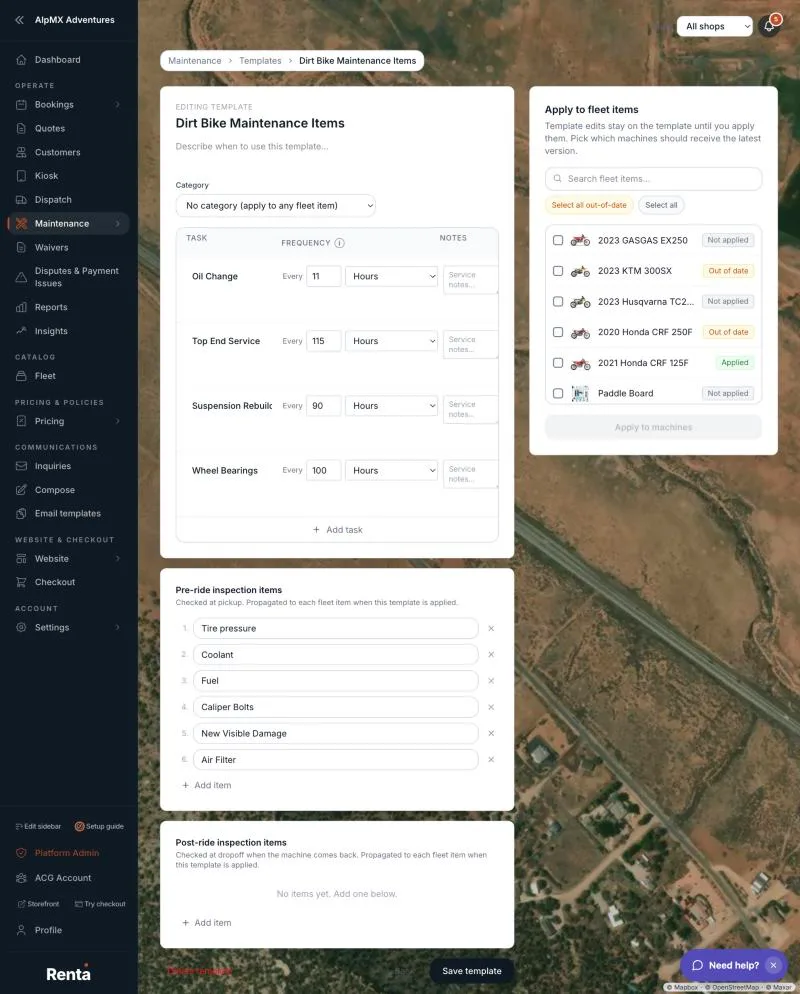
Task: Click the 2023 GASGAS EX250 bike thumbnail
Action: coord(580,240)
